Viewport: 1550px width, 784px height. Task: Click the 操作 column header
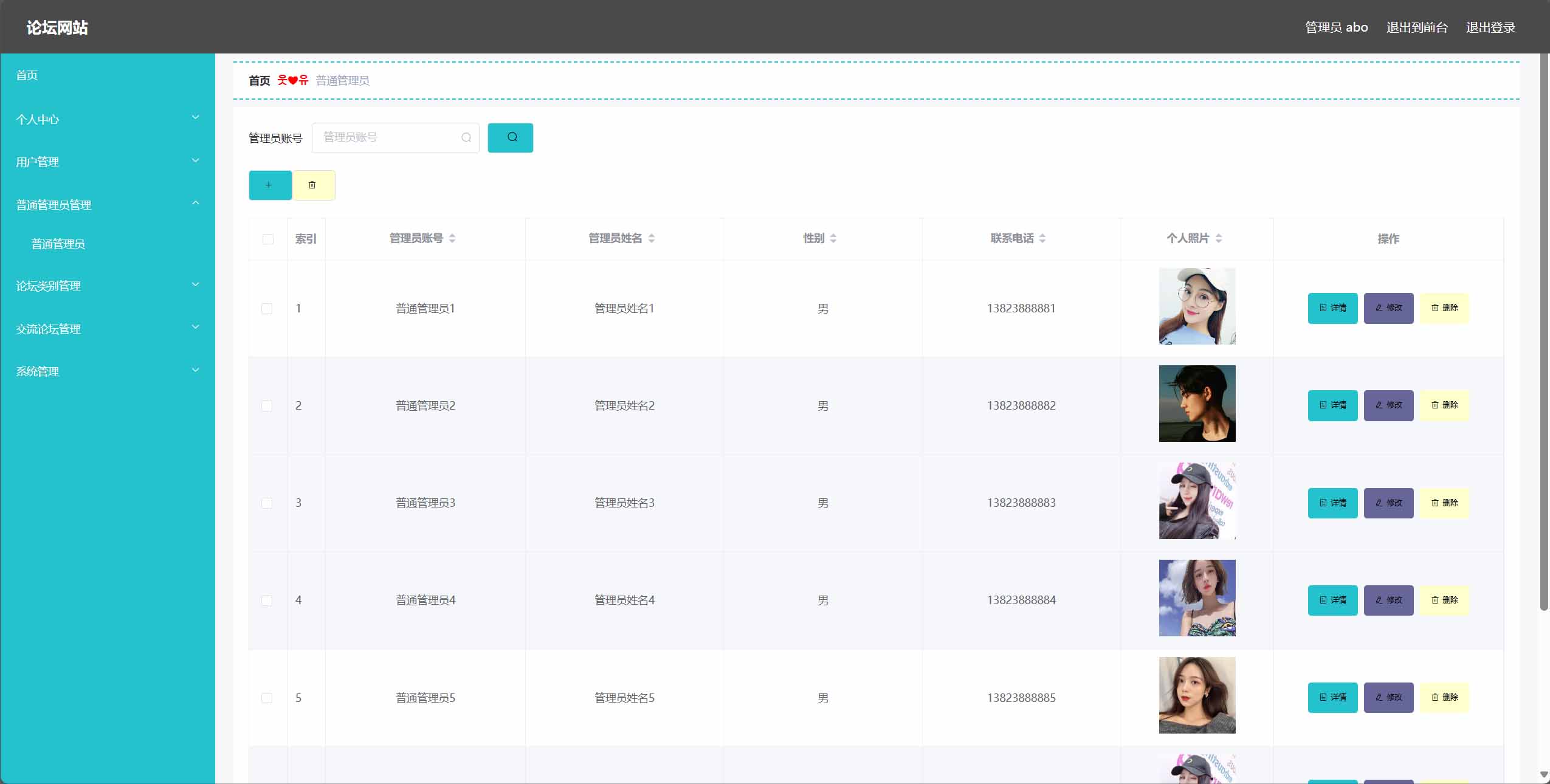[1388, 239]
